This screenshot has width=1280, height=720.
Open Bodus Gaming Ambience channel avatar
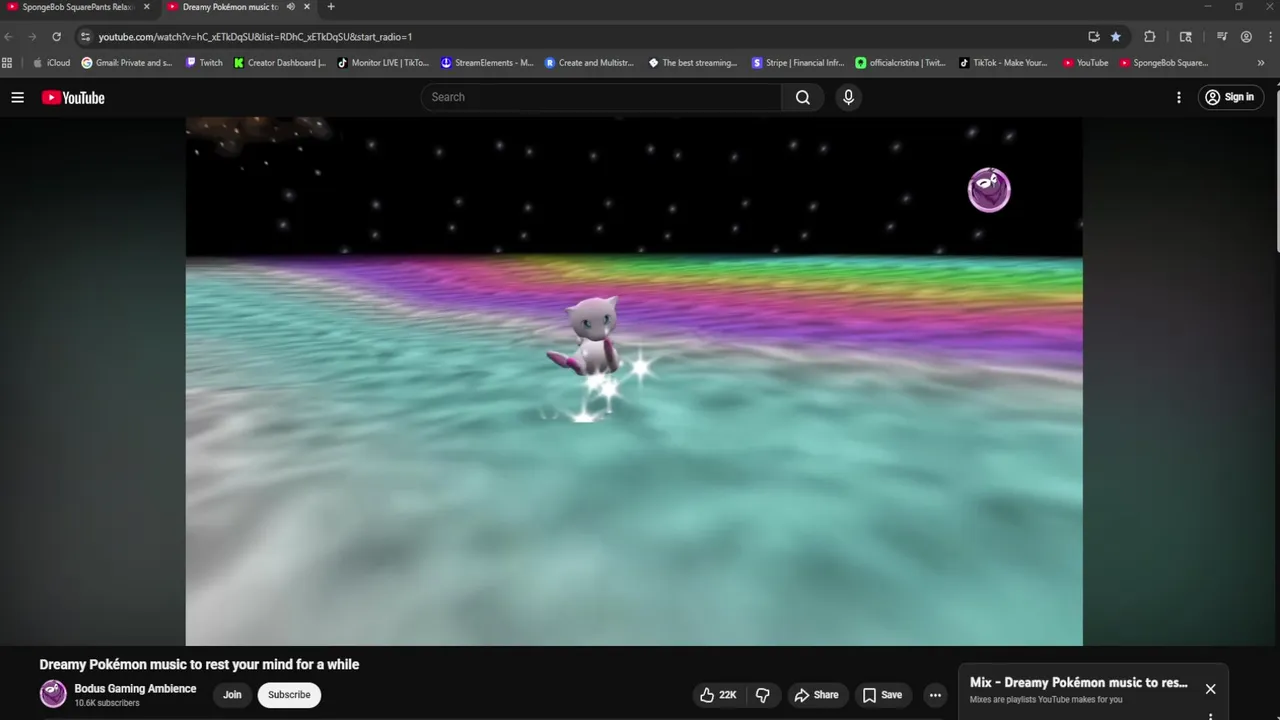pos(53,694)
